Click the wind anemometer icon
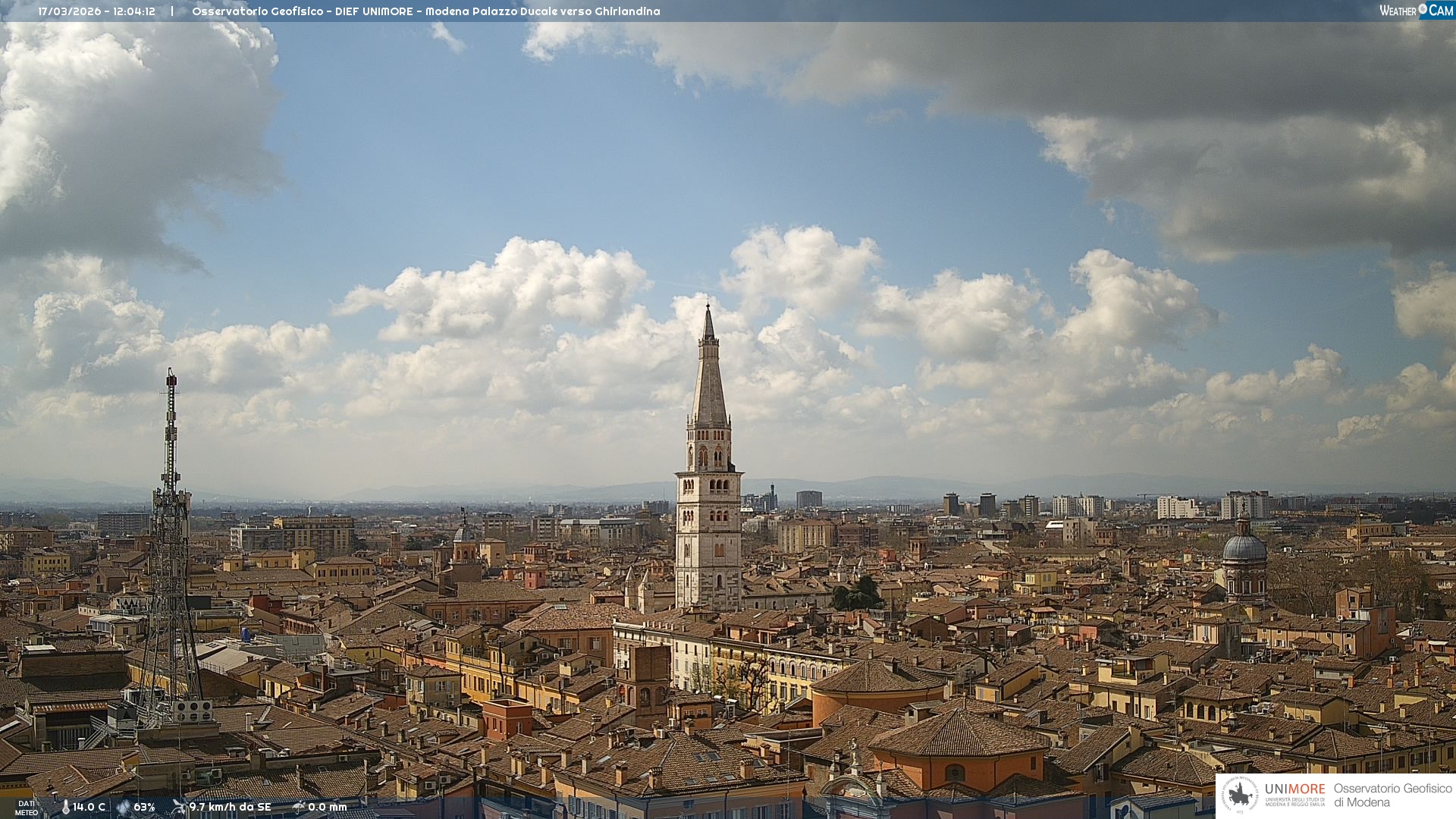 (179, 807)
